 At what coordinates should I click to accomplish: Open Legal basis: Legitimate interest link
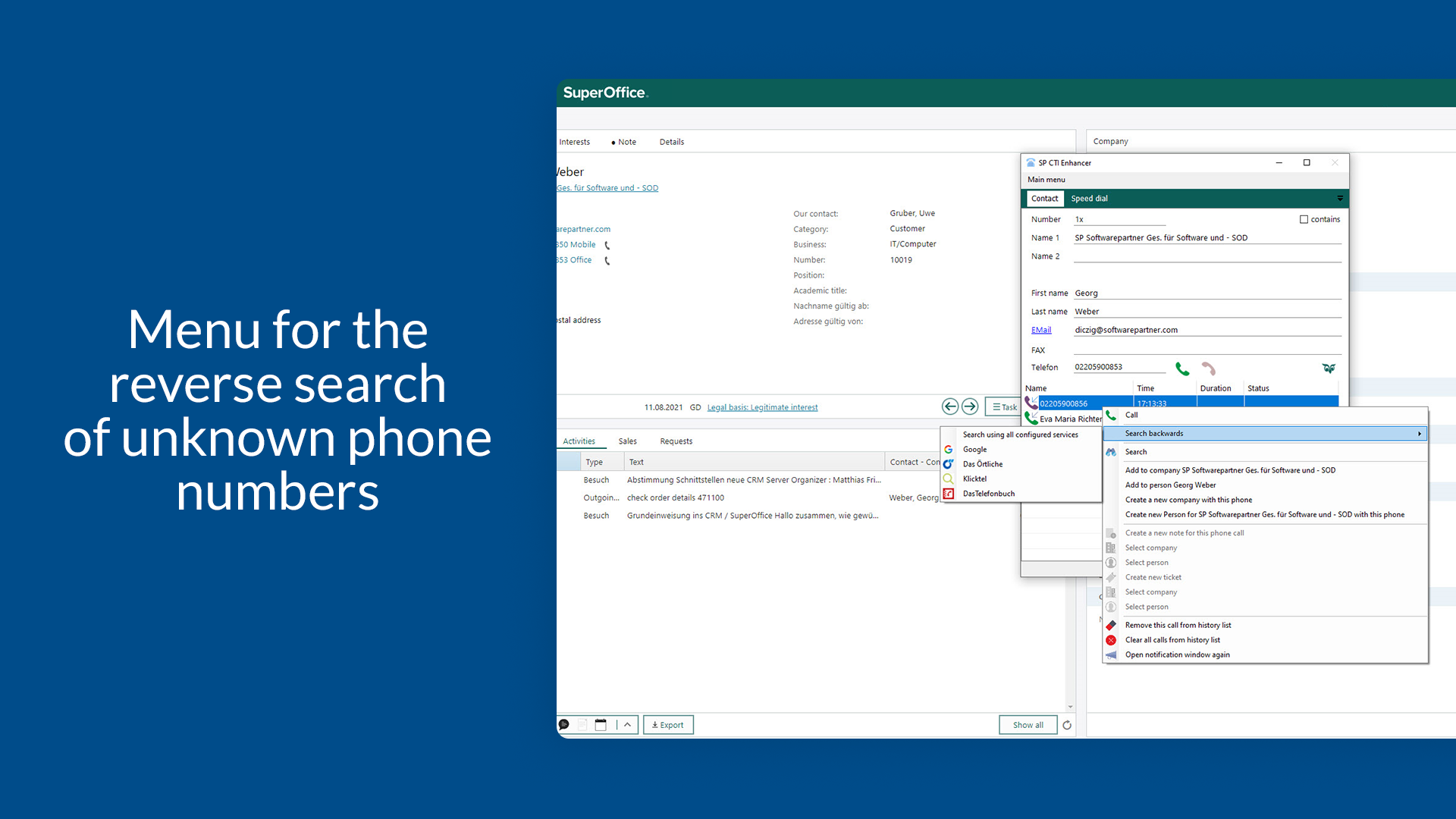point(762,407)
